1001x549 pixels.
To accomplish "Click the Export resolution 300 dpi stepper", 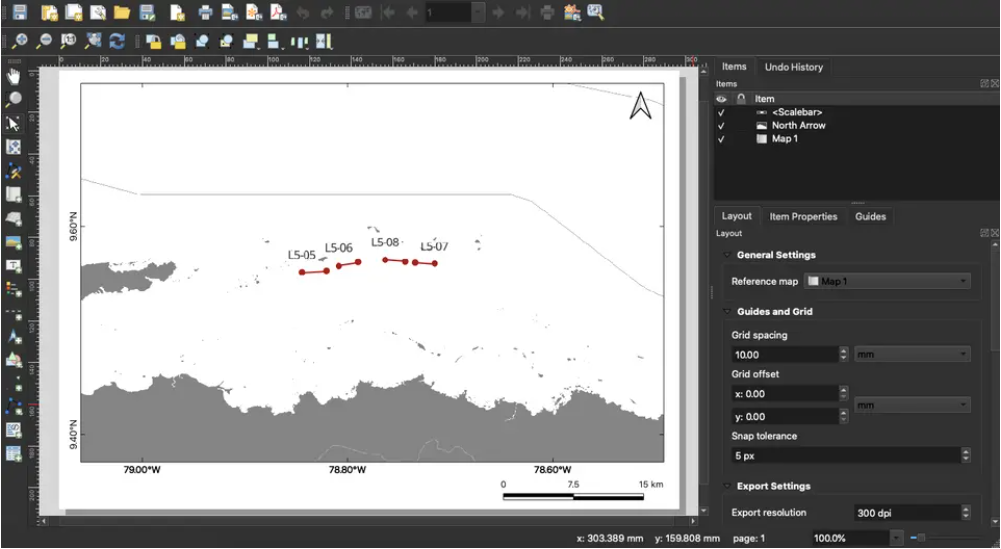I will (x=966, y=513).
